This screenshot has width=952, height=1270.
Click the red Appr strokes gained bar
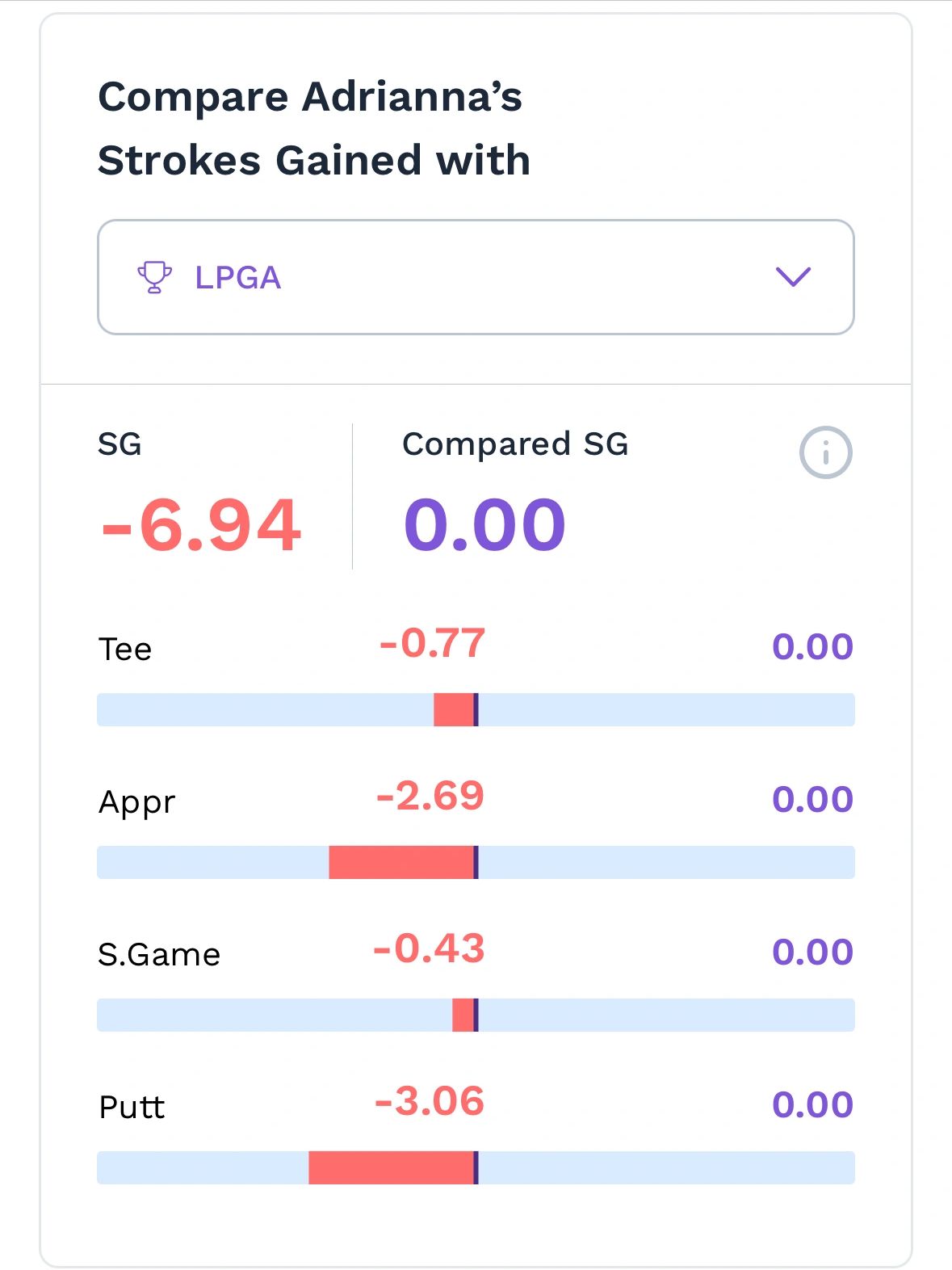(401, 863)
